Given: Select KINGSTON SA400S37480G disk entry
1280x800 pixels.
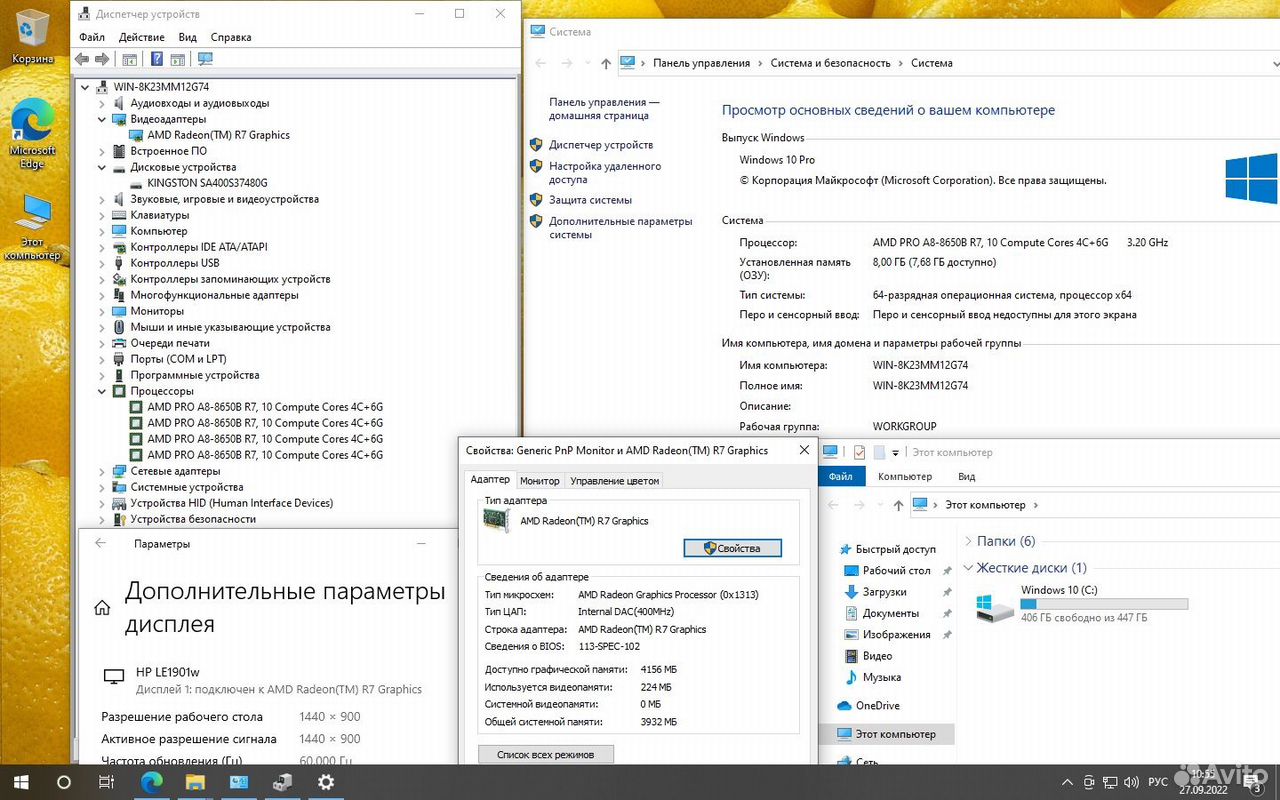Looking at the screenshot, I should point(207,183).
